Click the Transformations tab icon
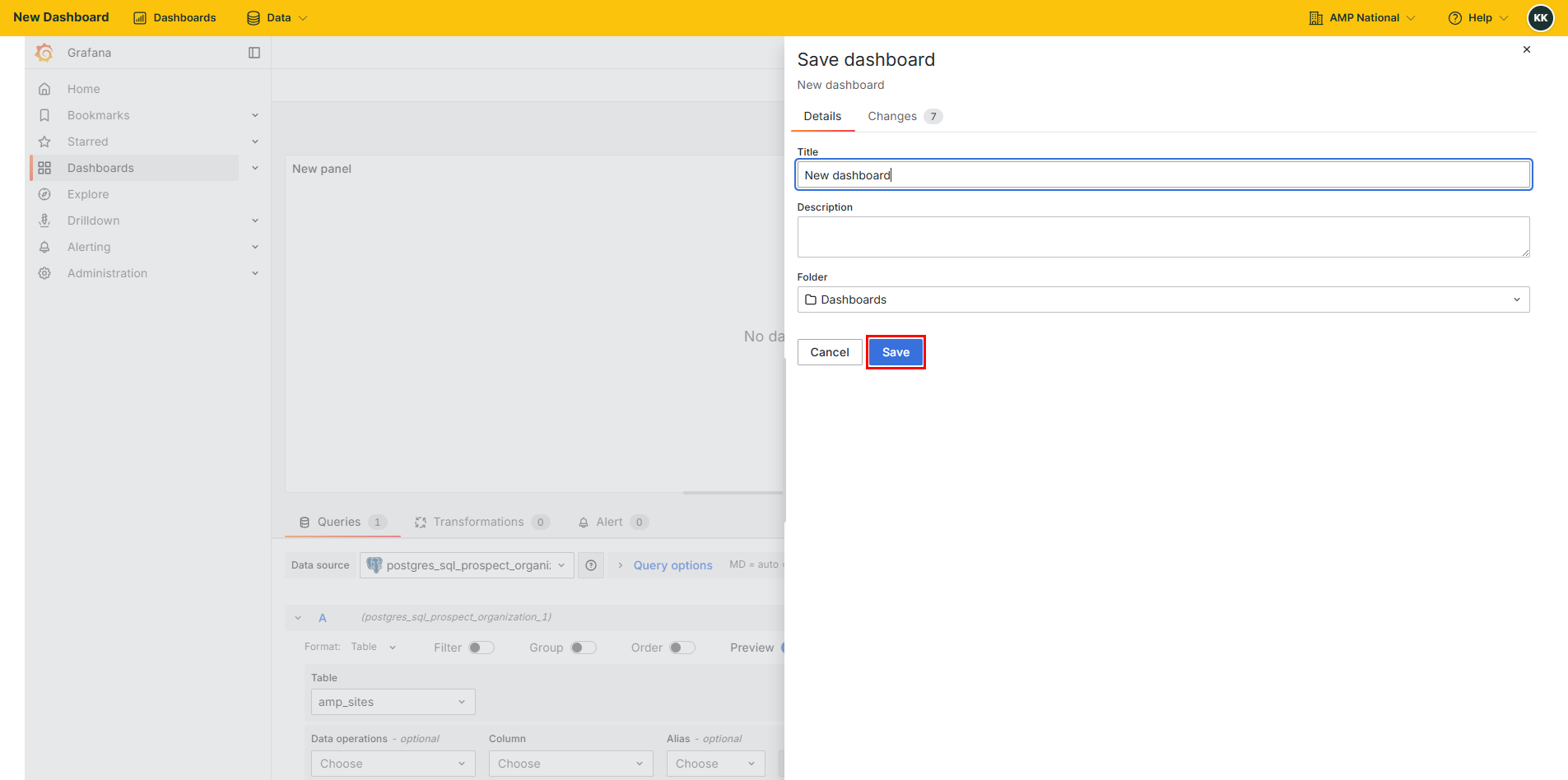Screen dimensions: 1568x780 click(421, 522)
